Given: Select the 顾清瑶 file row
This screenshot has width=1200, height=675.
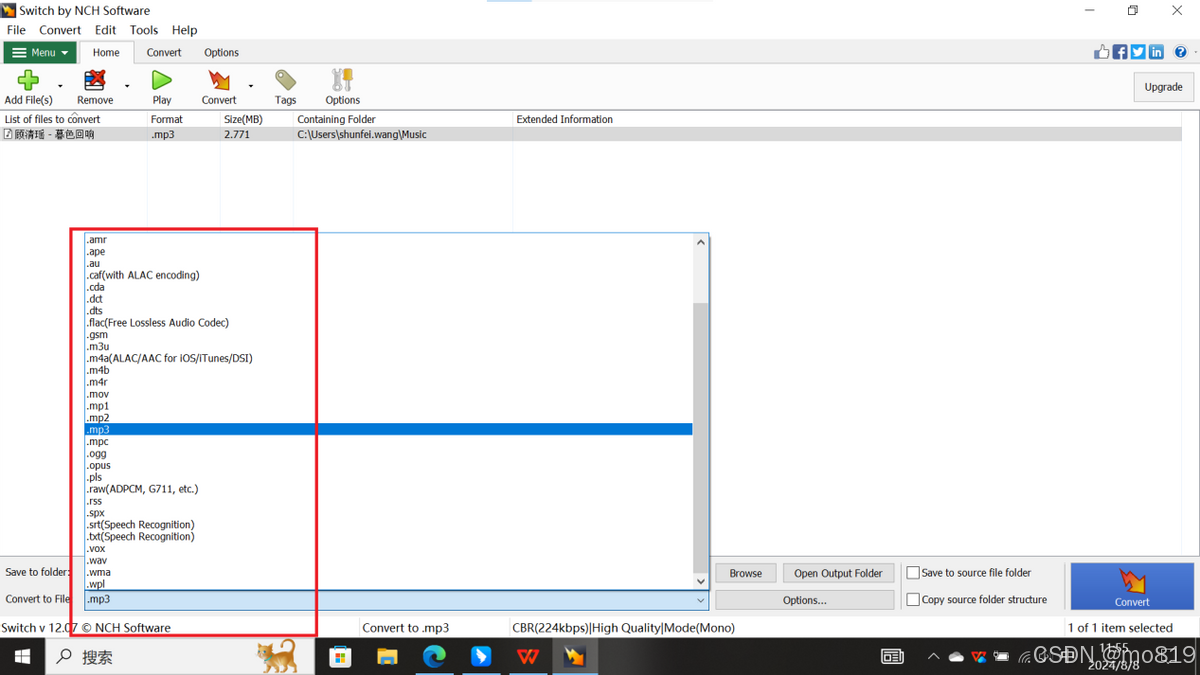Looking at the screenshot, I should click(591, 134).
